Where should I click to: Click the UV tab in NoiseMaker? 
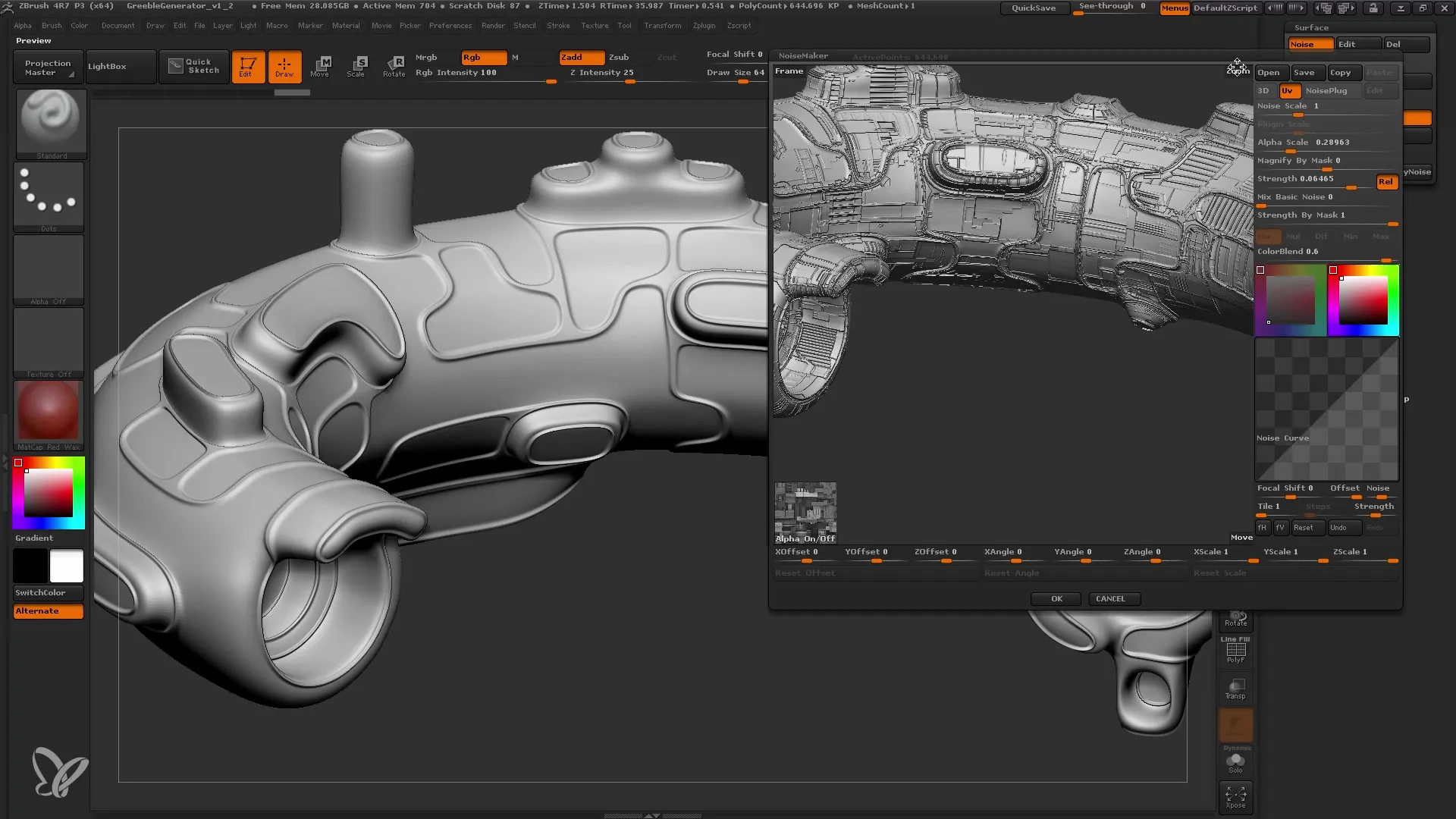[x=1287, y=90]
